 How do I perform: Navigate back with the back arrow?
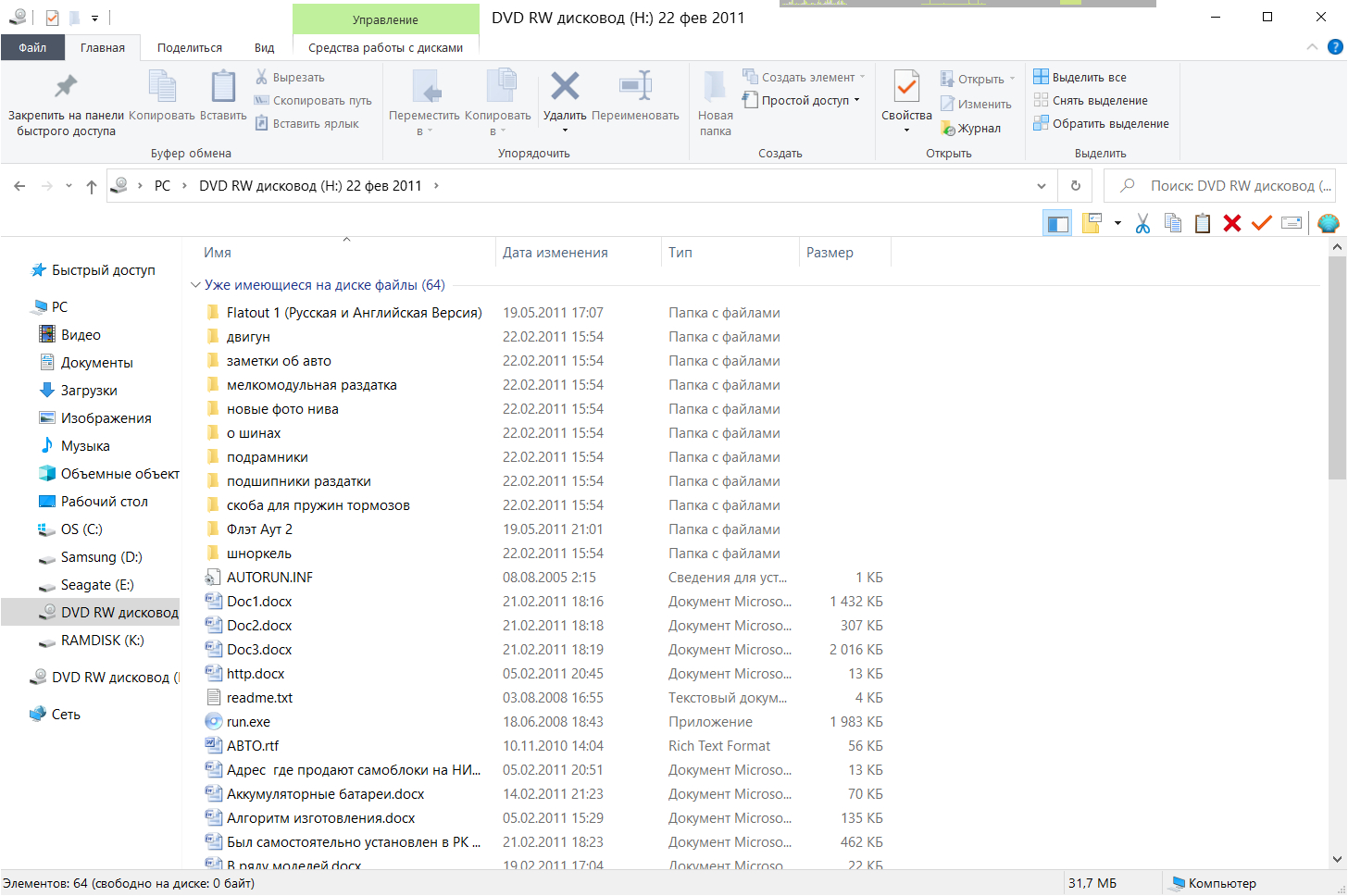click(19, 186)
